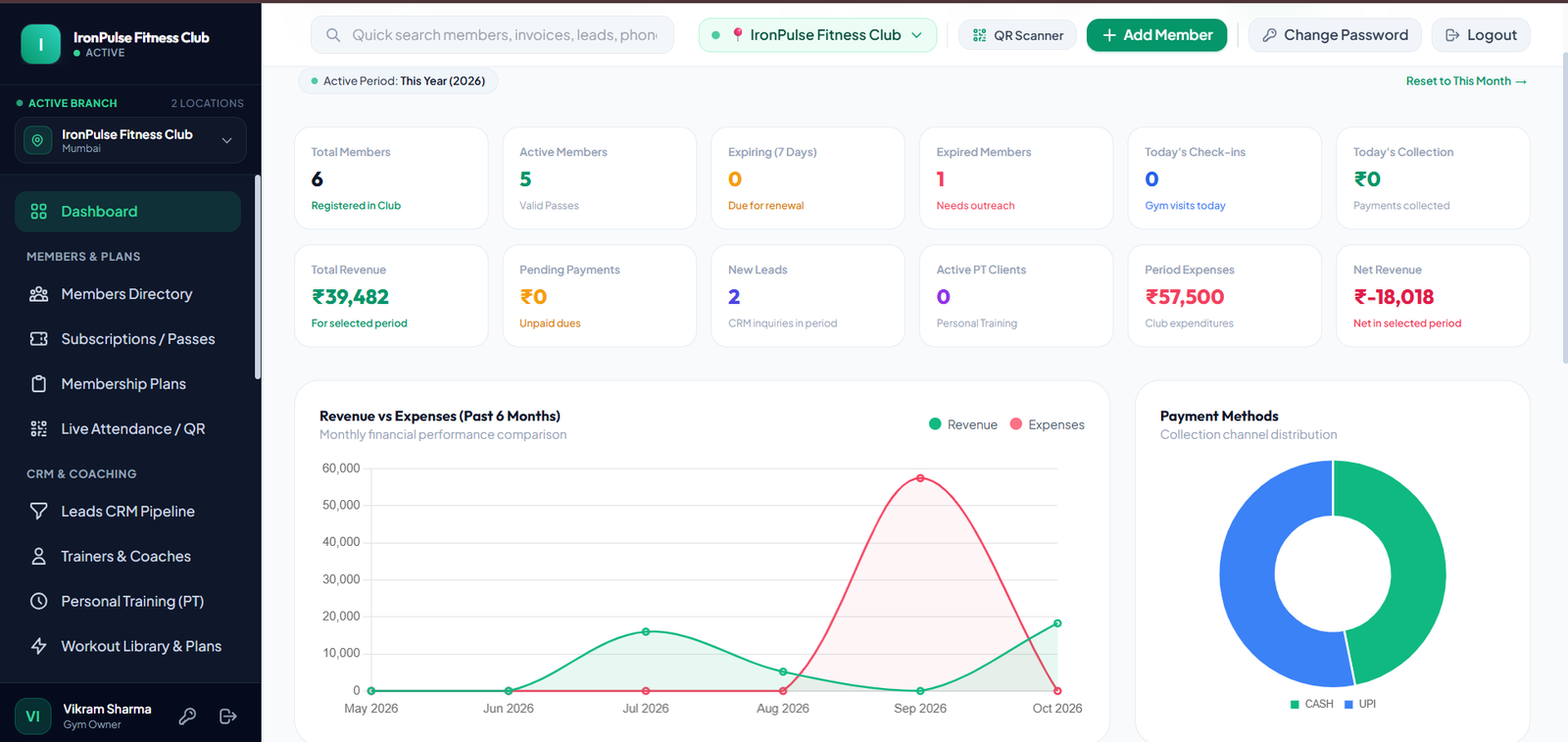Toggle CASH in payment methods legend
This screenshot has width=1568, height=742.
point(1312,705)
